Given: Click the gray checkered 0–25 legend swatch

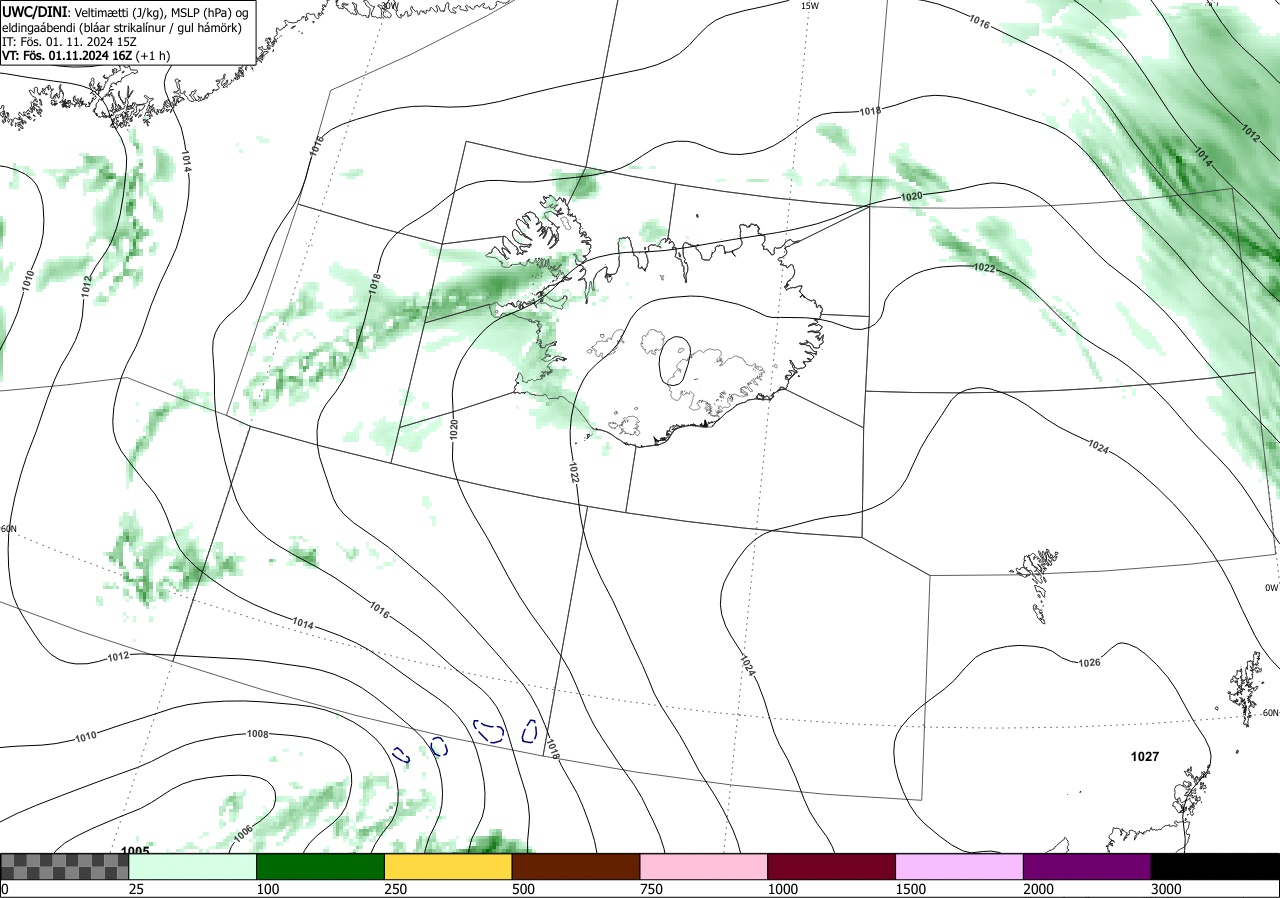Looking at the screenshot, I should (65, 866).
